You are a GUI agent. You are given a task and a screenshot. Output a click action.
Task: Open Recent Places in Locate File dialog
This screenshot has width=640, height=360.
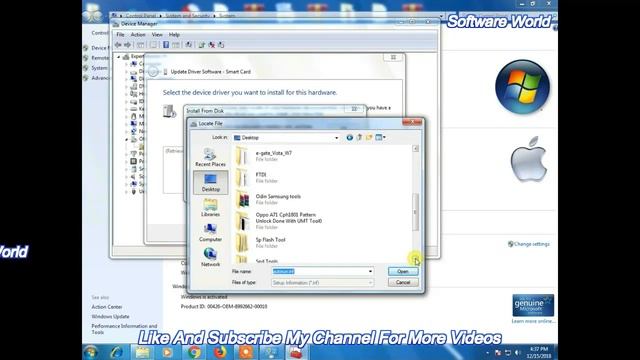tap(210, 157)
